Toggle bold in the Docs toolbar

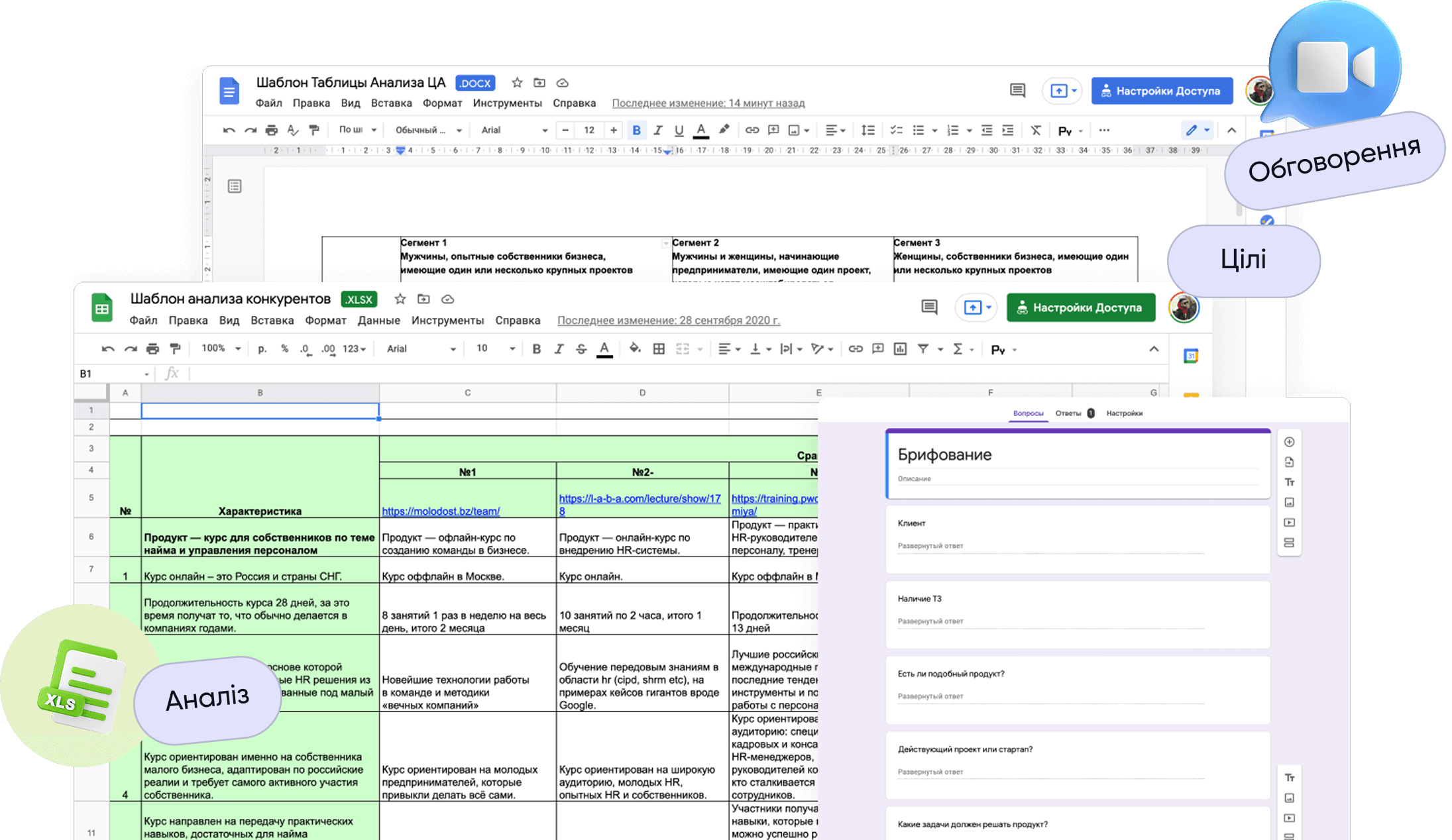click(x=636, y=131)
